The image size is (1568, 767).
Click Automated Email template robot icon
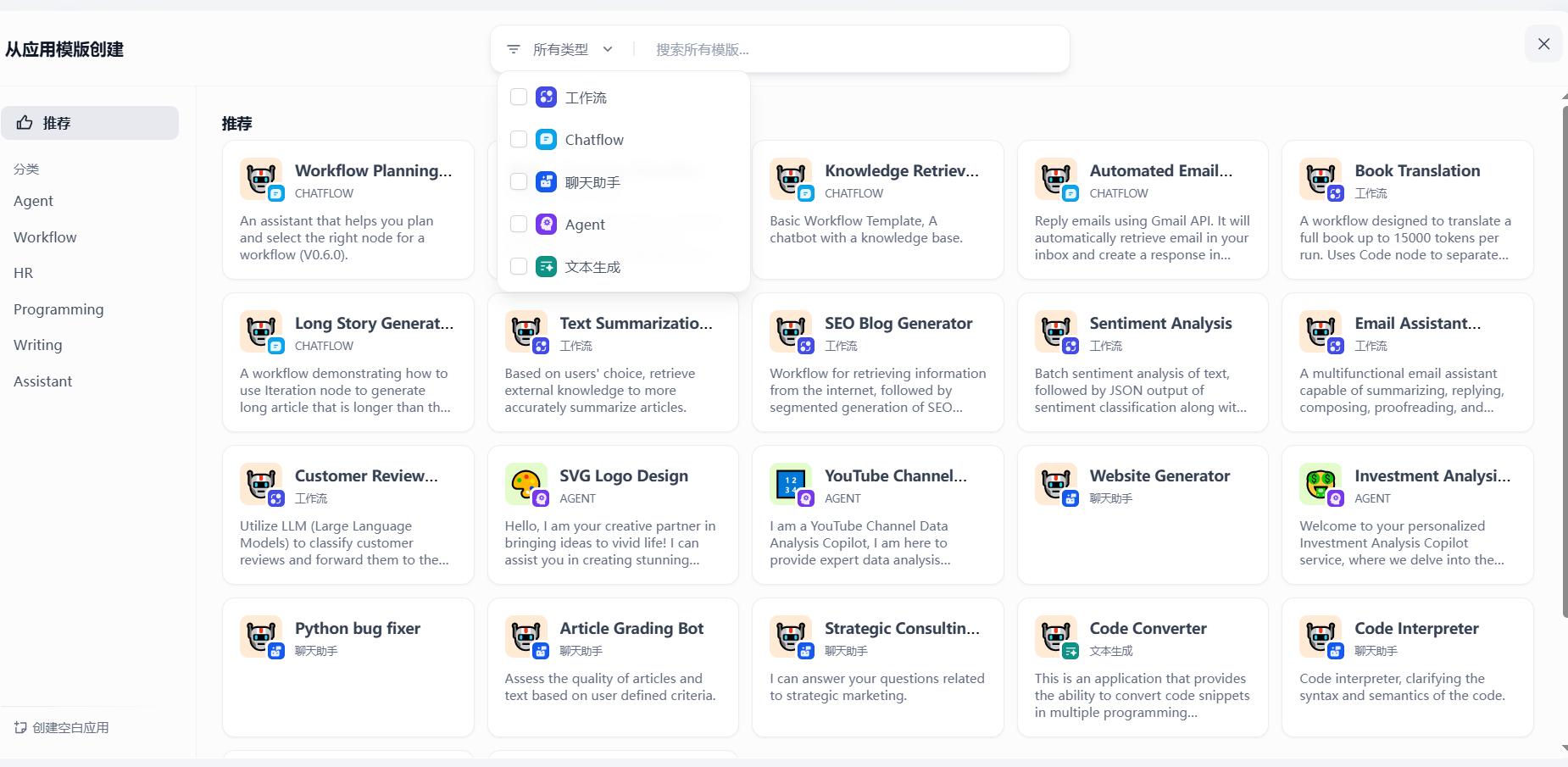(1056, 179)
